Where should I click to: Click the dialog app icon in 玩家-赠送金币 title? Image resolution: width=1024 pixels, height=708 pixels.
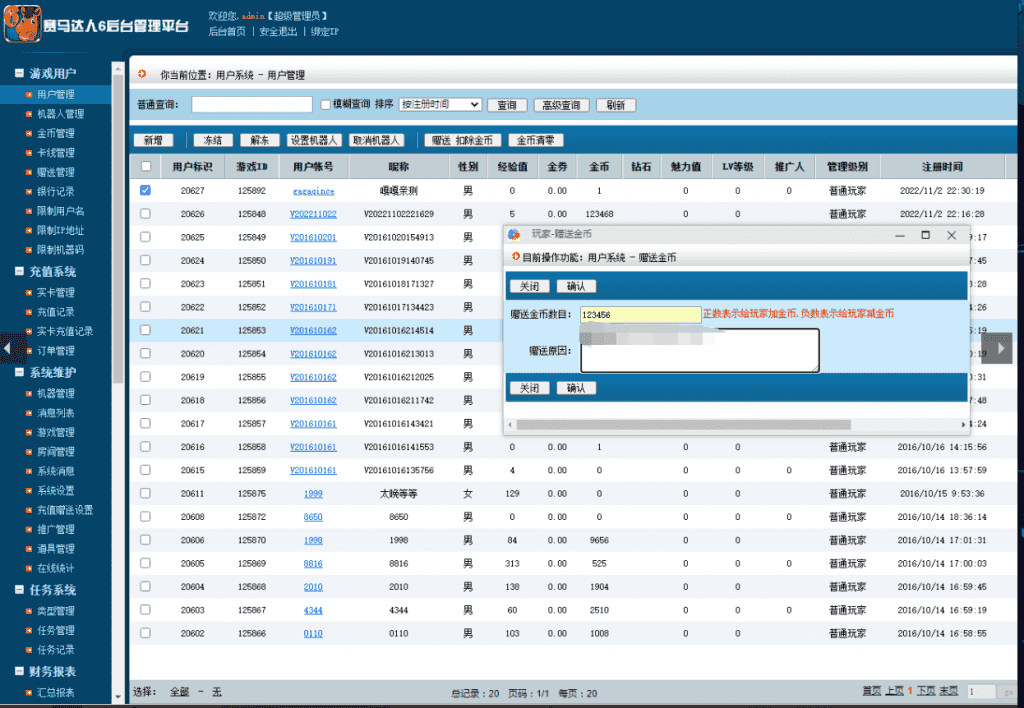click(x=515, y=234)
